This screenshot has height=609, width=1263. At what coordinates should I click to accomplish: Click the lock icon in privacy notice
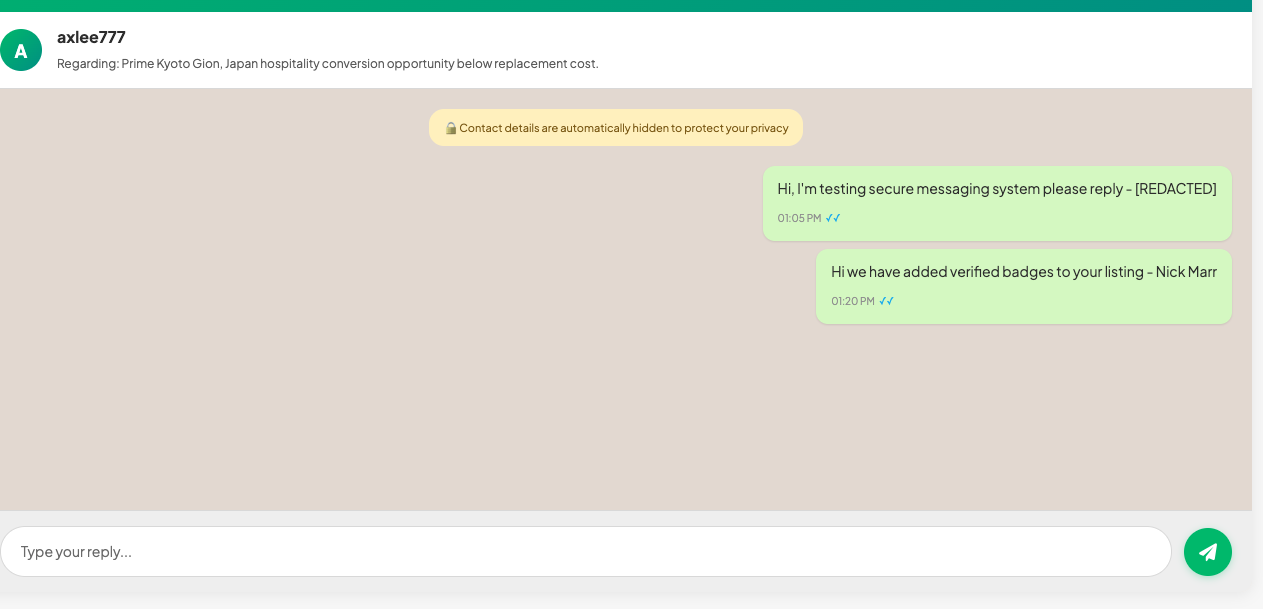tap(451, 128)
